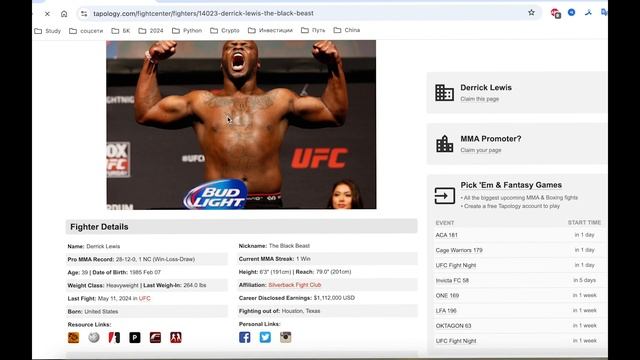Open the Cage Warriors 179 event
This screenshot has height=360, width=640.
[x=459, y=250]
